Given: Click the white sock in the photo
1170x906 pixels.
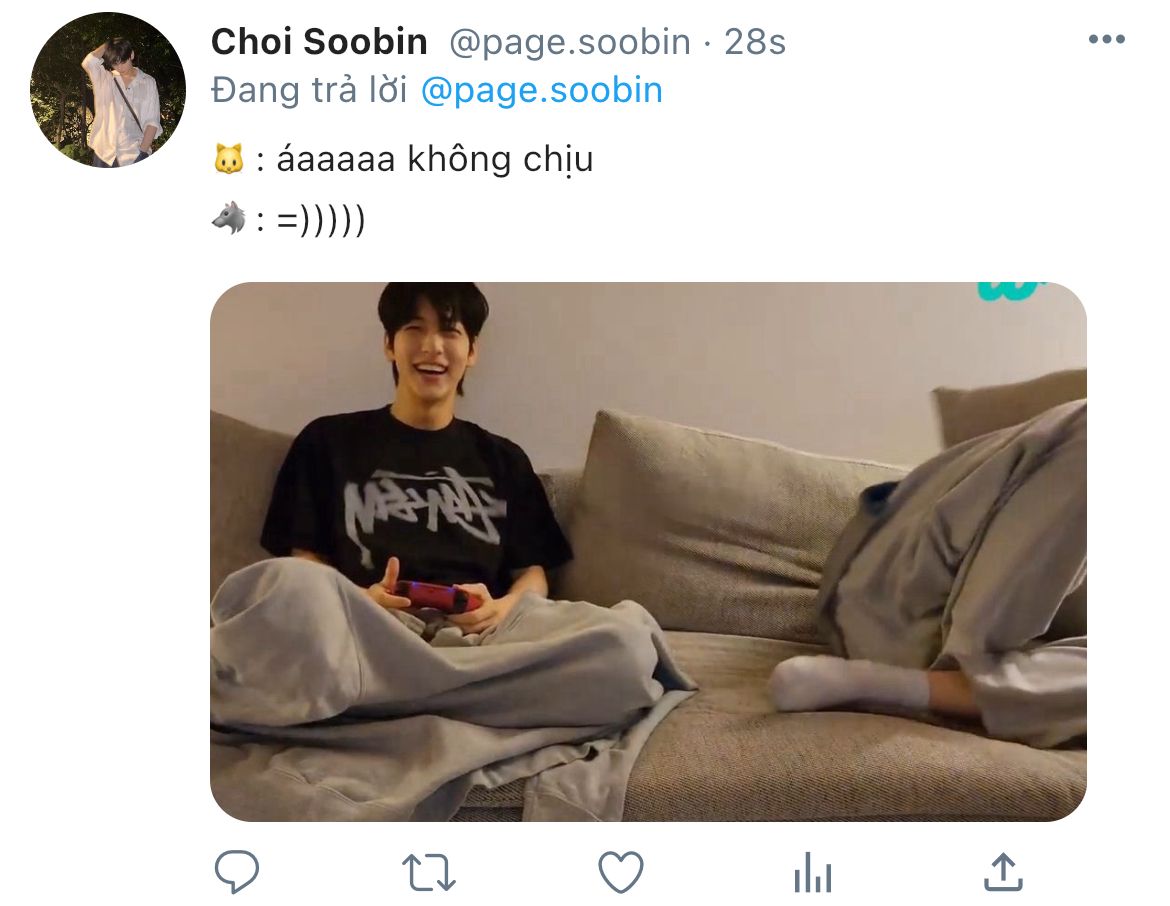Looking at the screenshot, I should [849, 684].
